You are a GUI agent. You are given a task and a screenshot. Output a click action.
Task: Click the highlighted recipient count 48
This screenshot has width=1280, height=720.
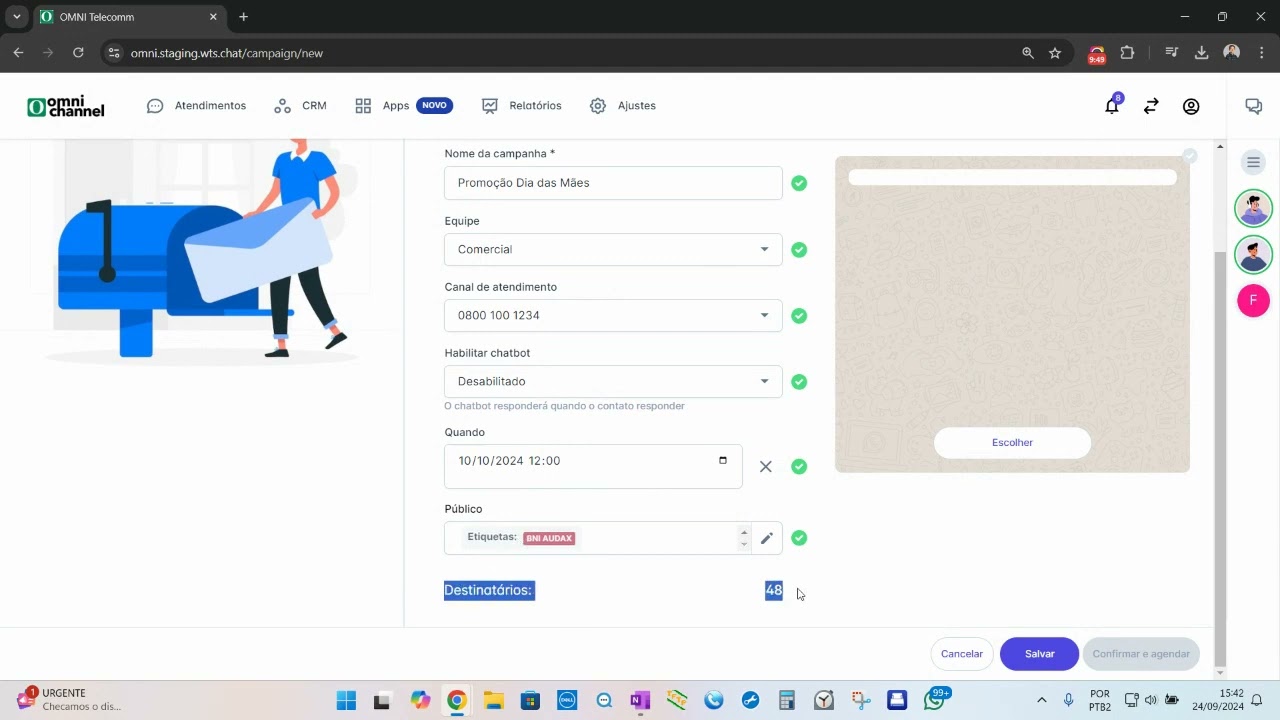click(x=774, y=591)
